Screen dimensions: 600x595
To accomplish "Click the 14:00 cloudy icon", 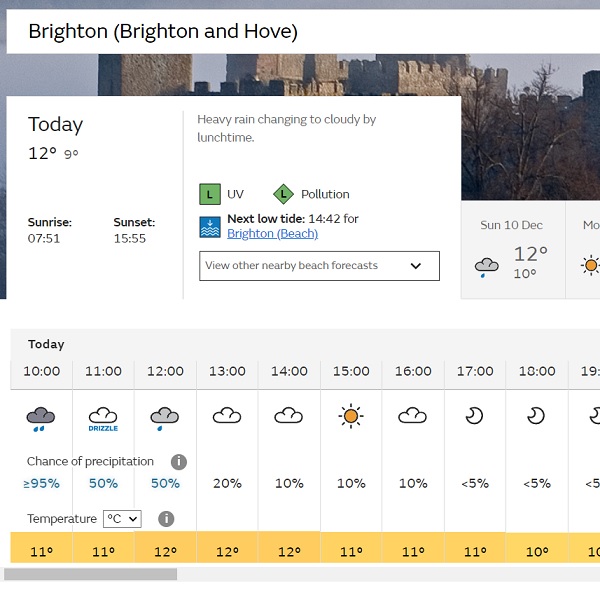I will [x=289, y=416].
